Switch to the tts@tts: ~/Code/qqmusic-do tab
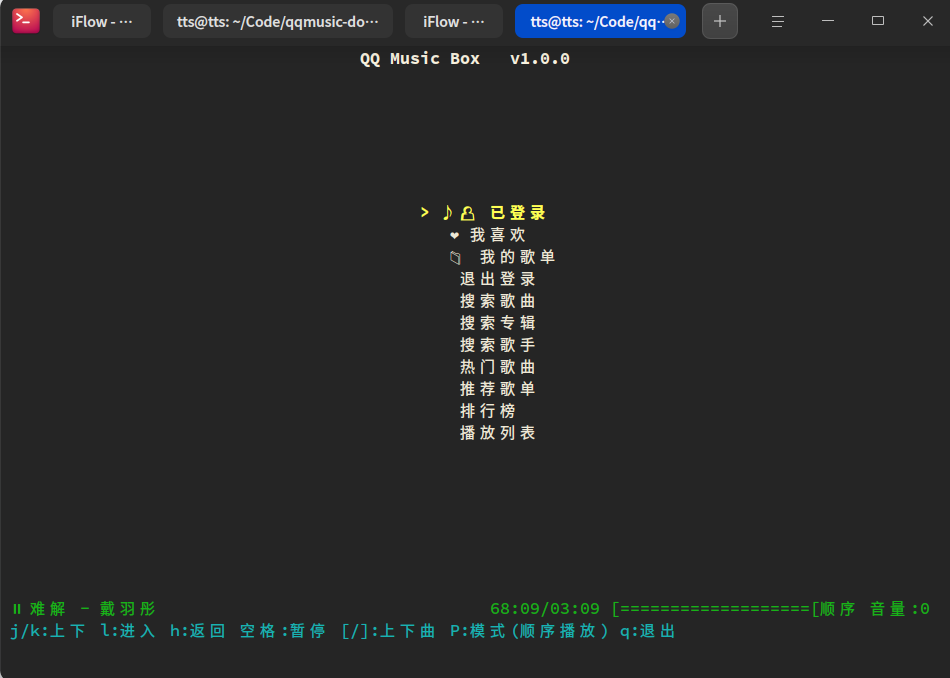The image size is (950, 678). point(277,22)
